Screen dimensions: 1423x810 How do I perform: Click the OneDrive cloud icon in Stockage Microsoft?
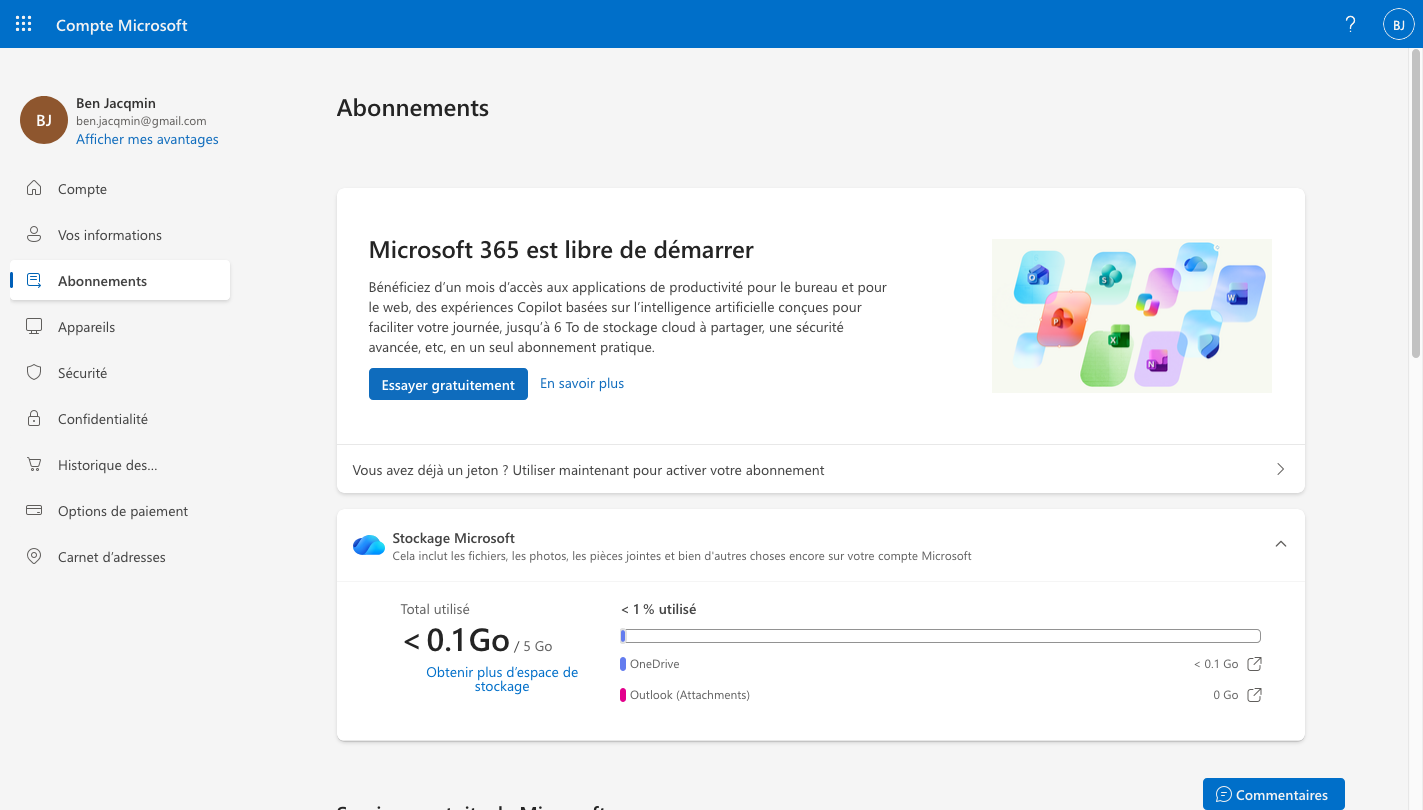[x=369, y=545]
